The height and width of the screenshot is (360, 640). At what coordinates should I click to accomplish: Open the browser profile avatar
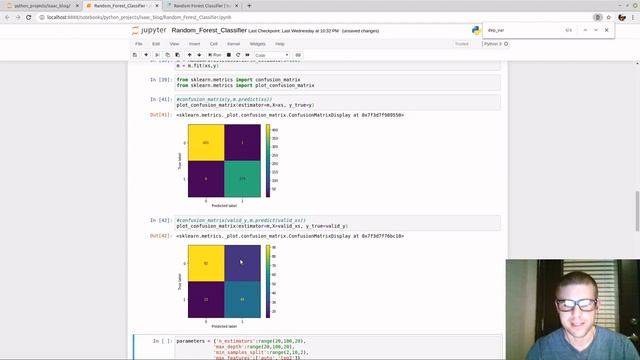(x=622, y=17)
